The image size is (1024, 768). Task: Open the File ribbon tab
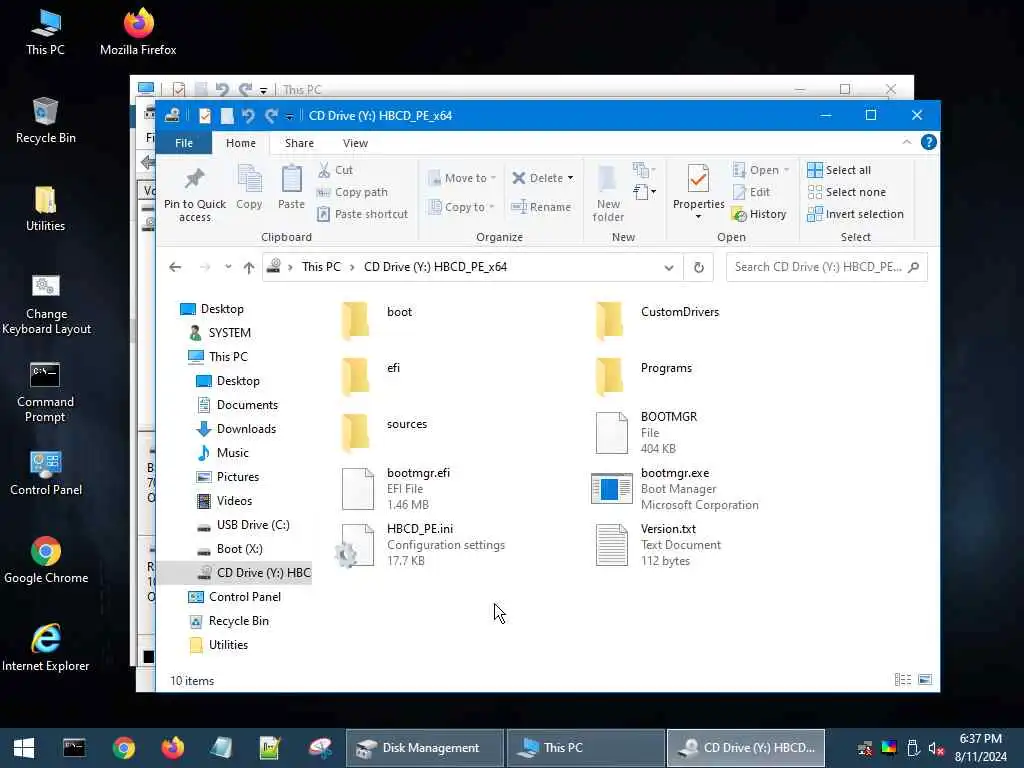(184, 143)
